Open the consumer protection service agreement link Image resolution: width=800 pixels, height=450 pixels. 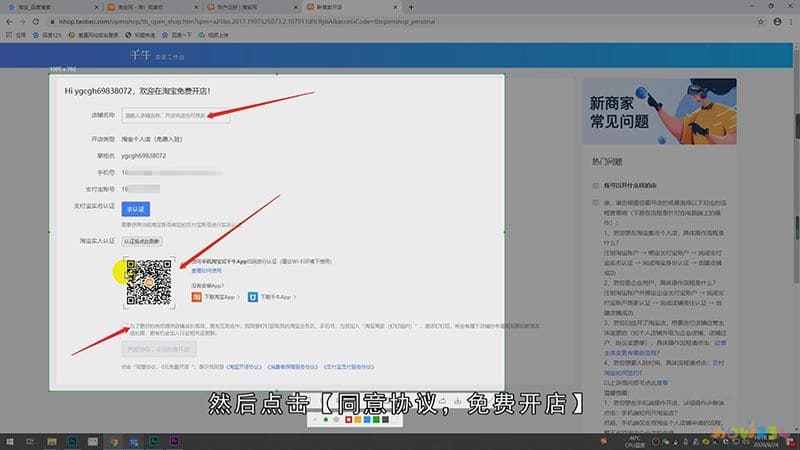[293, 367]
